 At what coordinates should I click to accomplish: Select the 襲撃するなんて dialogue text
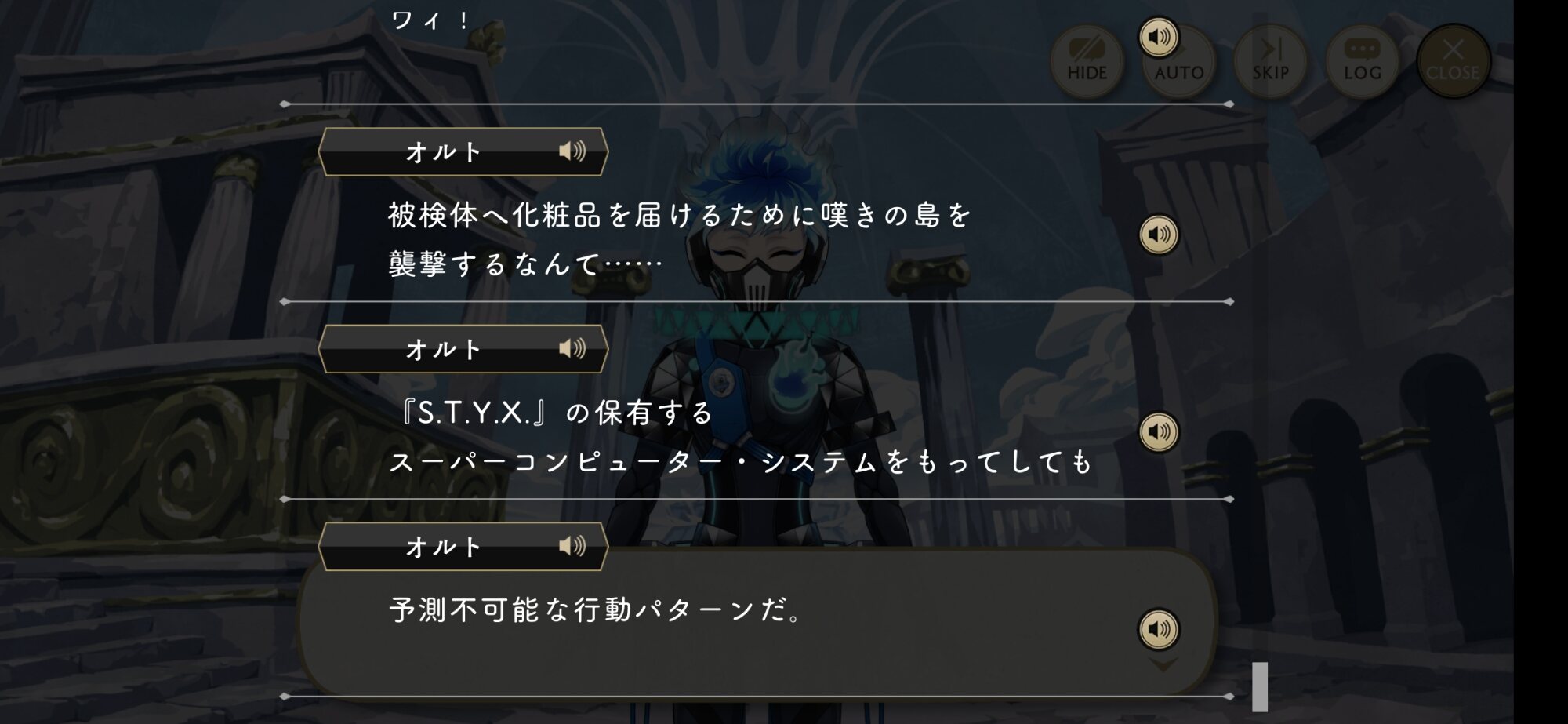point(525,264)
